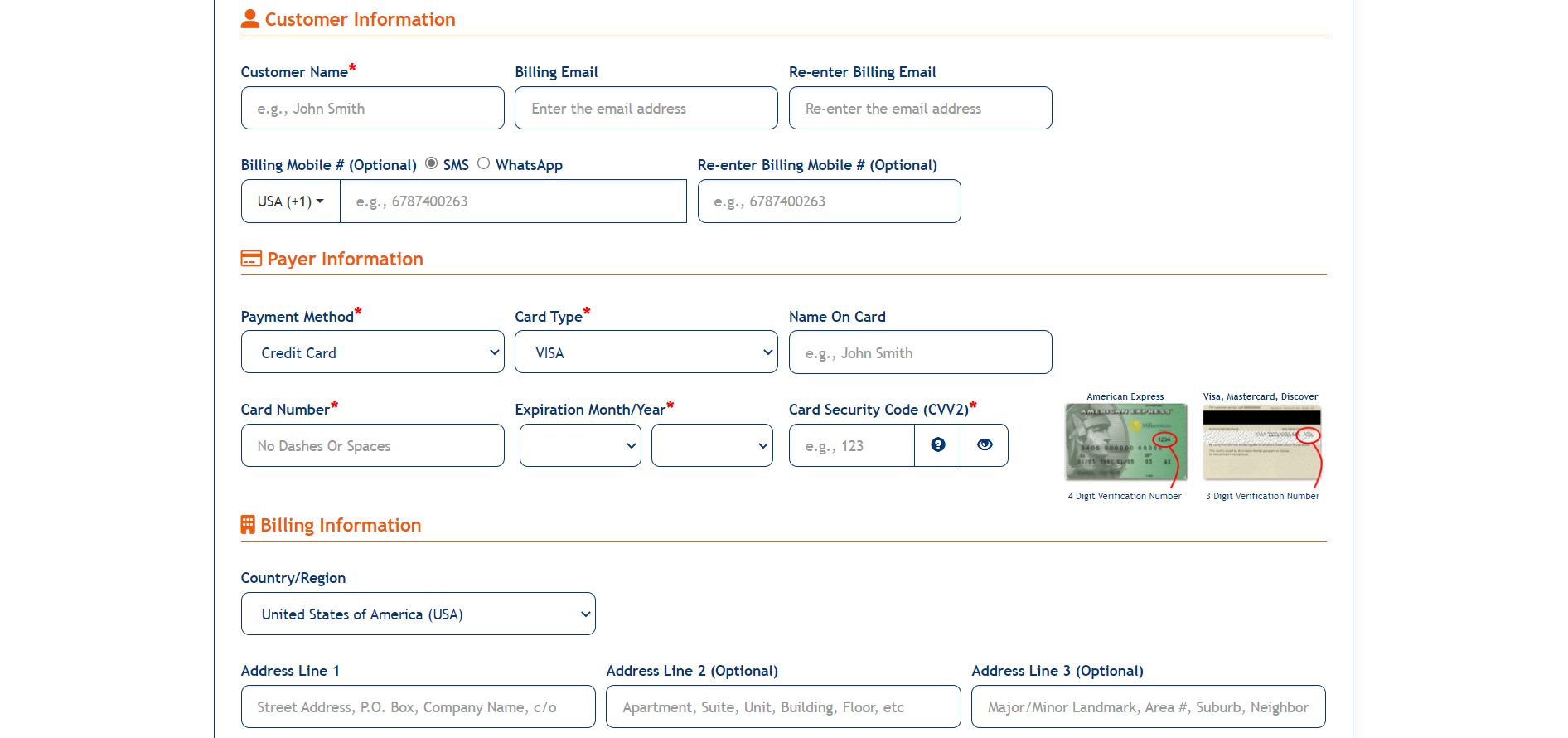Show the security code with eye icon

click(x=985, y=445)
